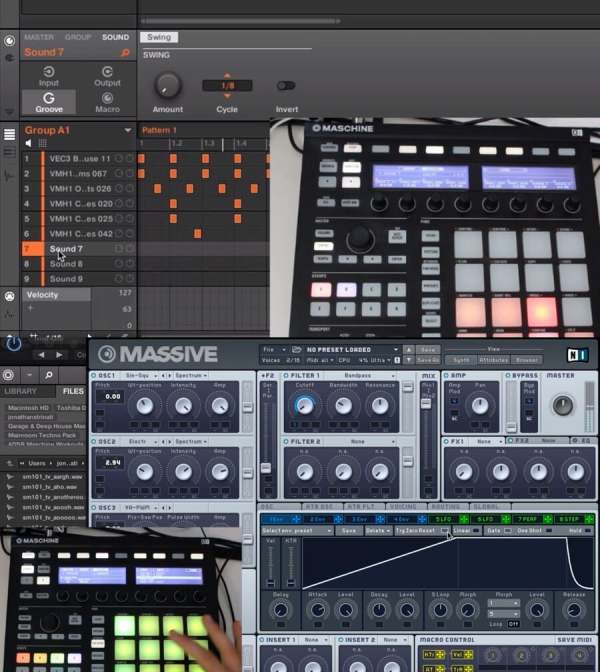The height and width of the screenshot is (672, 600).
Task: Click the Swing page button
Action: tap(159, 37)
